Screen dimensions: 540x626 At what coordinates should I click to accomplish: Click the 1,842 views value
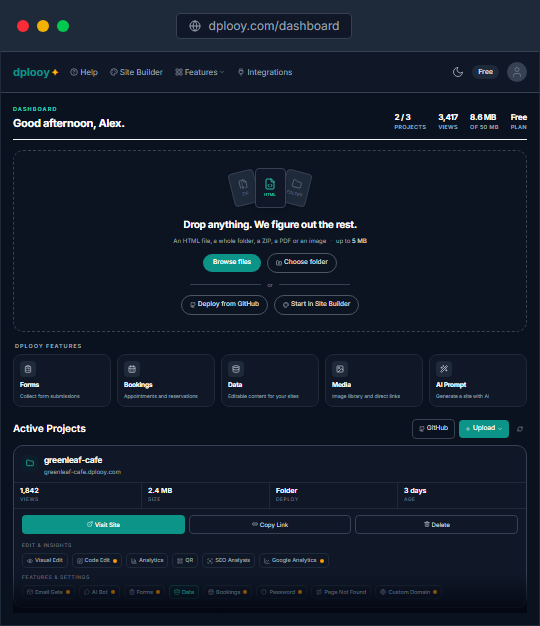click(x=29, y=491)
